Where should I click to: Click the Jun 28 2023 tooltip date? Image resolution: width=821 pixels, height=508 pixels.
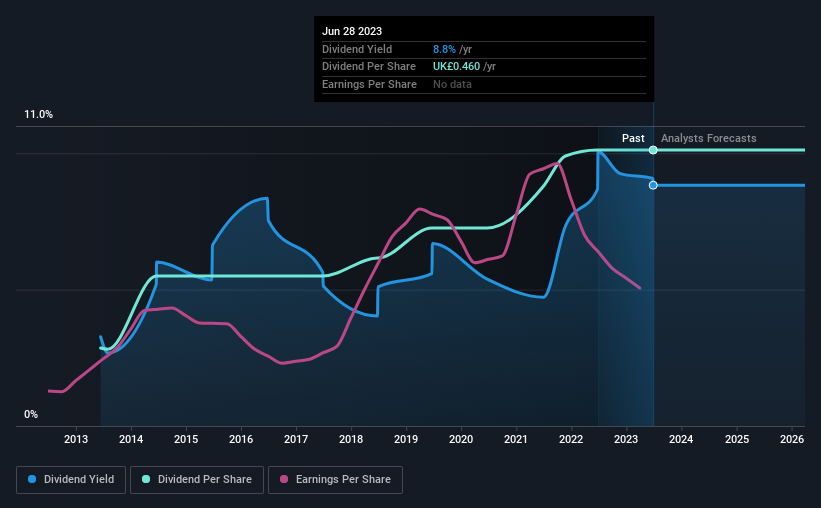click(352, 31)
